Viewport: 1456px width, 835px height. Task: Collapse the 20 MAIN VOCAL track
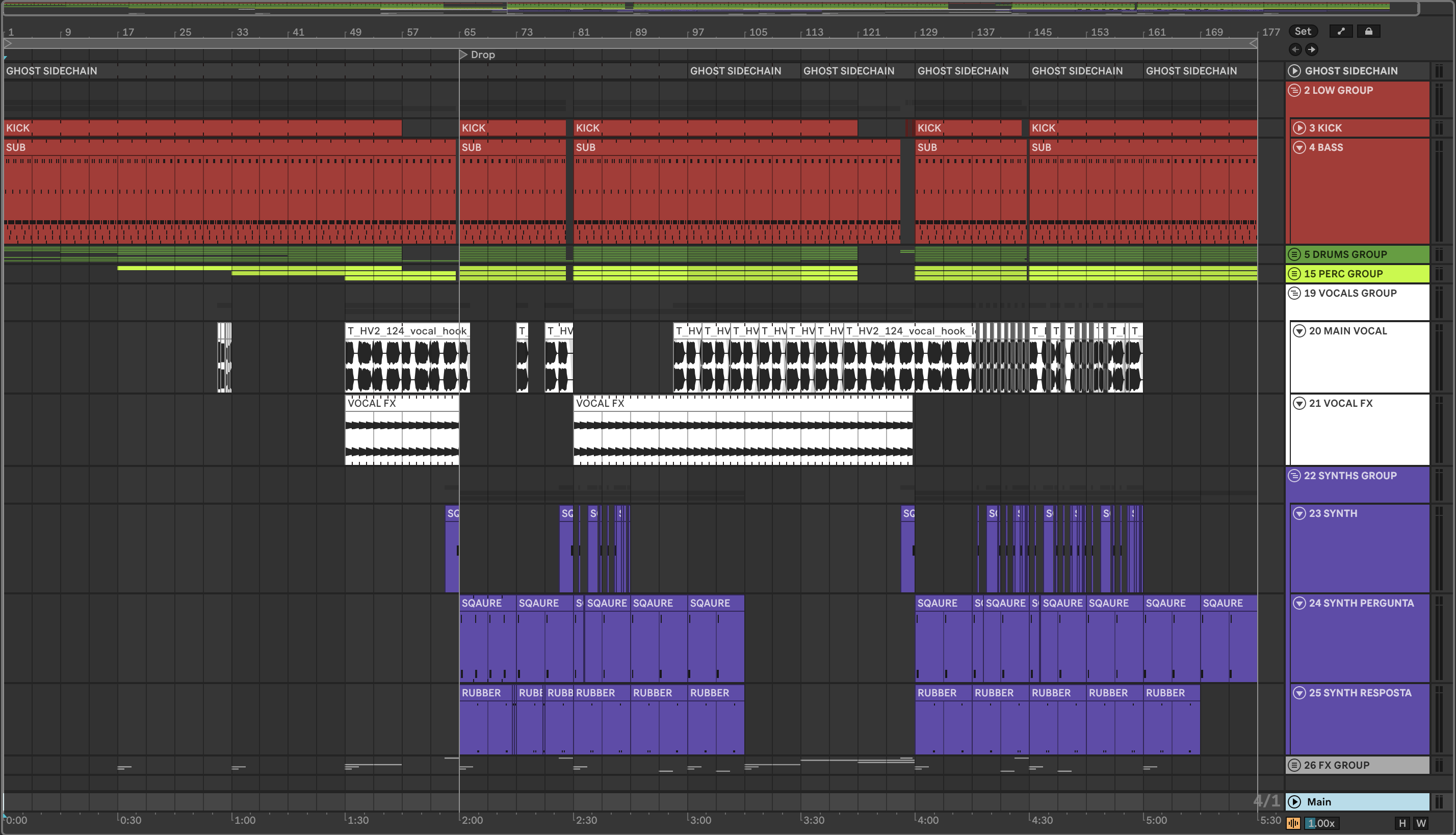pyautogui.click(x=1299, y=331)
